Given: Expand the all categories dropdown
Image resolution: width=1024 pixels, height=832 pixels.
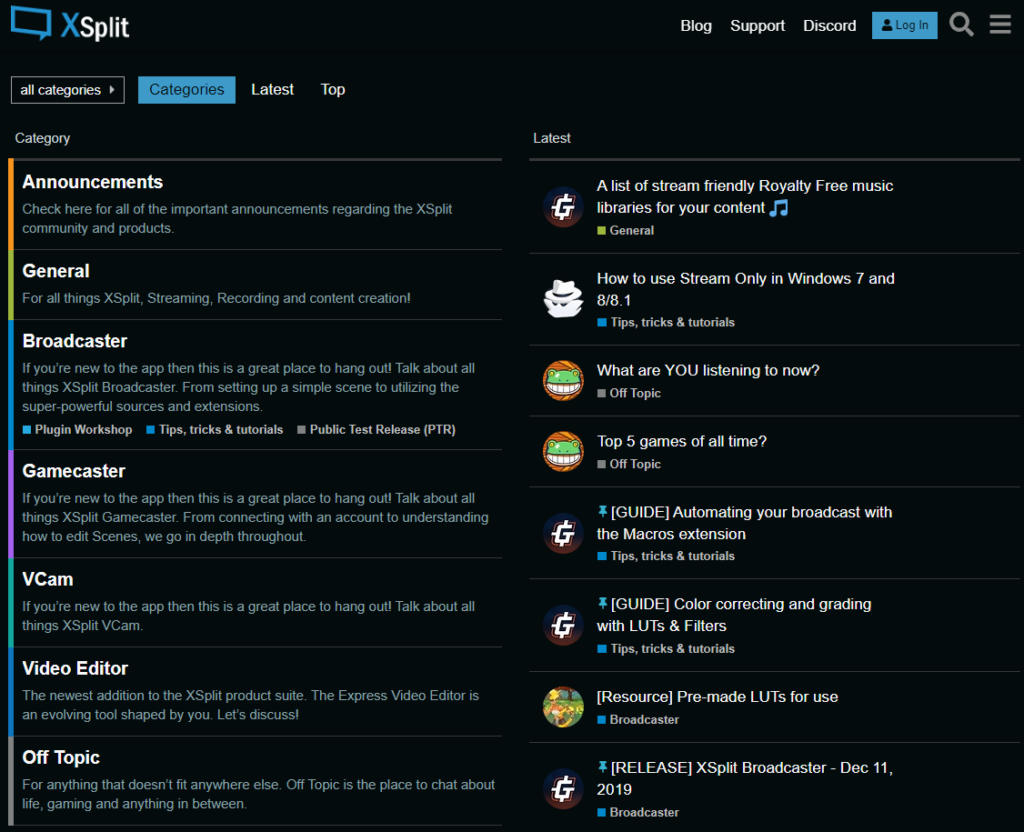Looking at the screenshot, I should click(x=67, y=90).
